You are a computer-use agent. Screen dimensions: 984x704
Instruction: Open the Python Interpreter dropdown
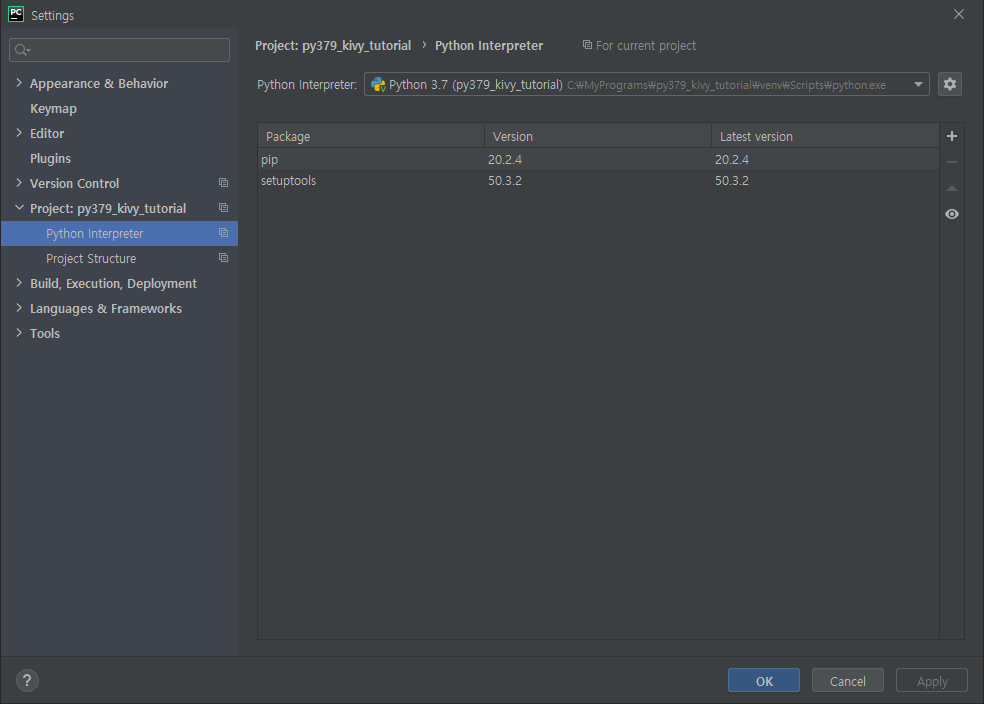[x=918, y=84]
